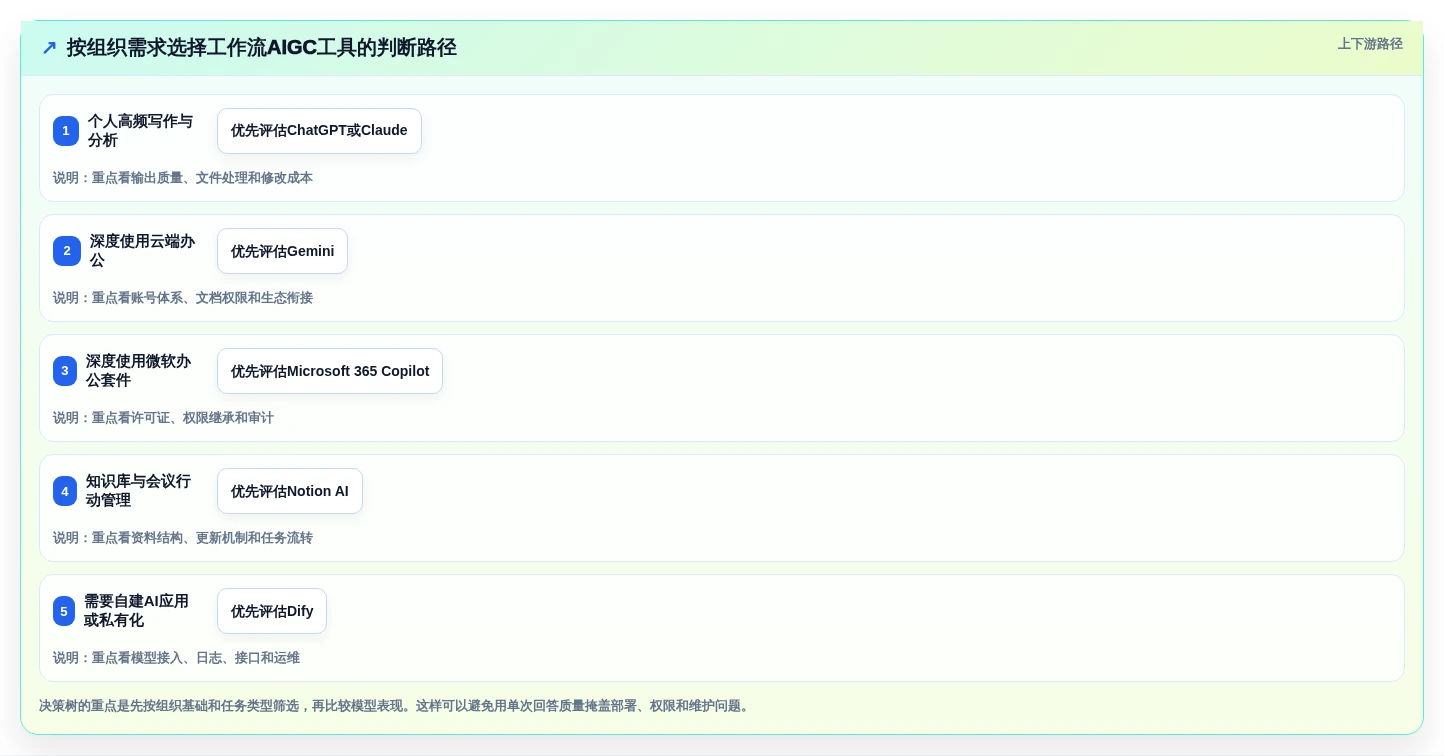
Task: Click step number 3 badge
Action: click(65, 371)
